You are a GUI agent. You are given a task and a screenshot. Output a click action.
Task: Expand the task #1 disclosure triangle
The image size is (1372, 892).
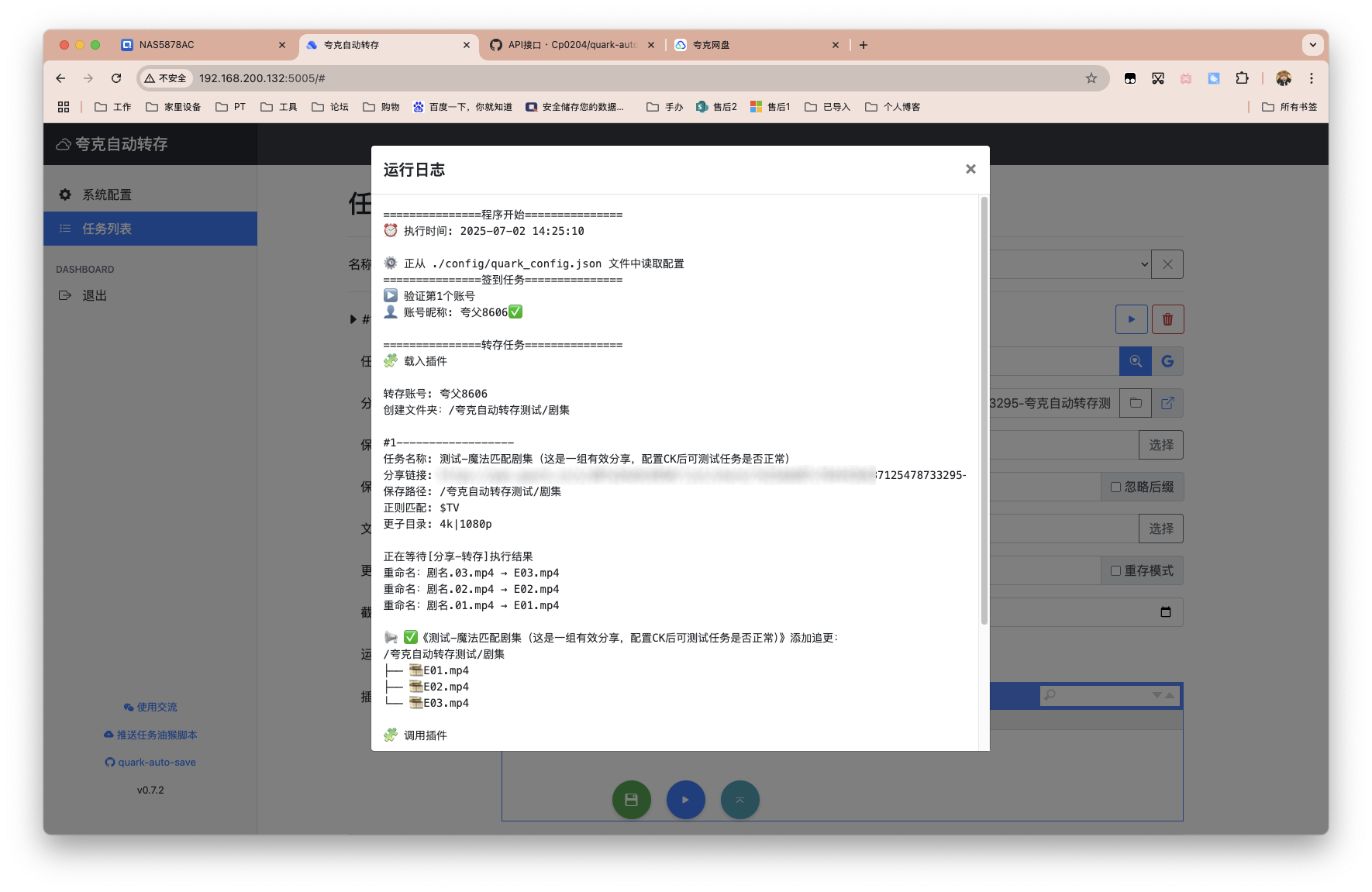tap(353, 319)
